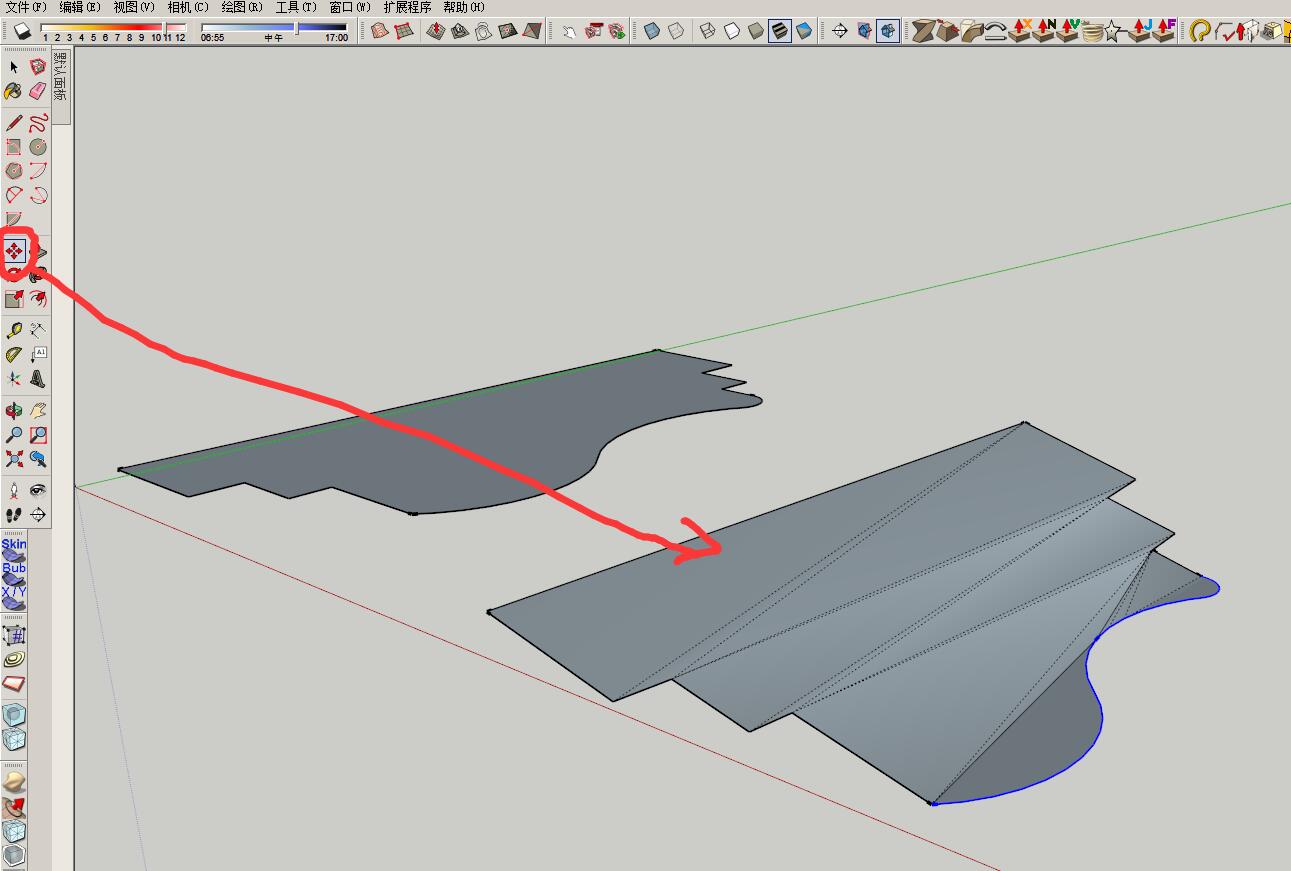This screenshot has height=871, width=1291.
Task: Click the Zoom Extents tool
Action: (14, 459)
